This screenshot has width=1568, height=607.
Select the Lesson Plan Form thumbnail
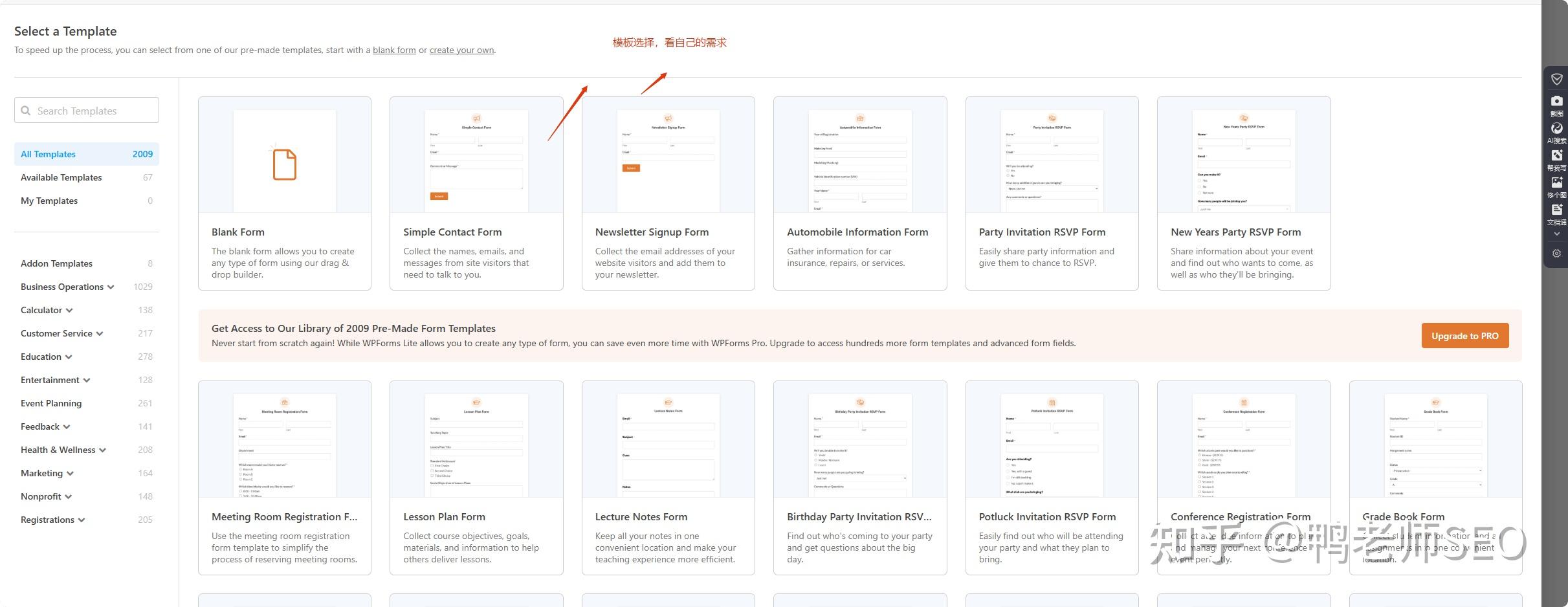click(476, 439)
